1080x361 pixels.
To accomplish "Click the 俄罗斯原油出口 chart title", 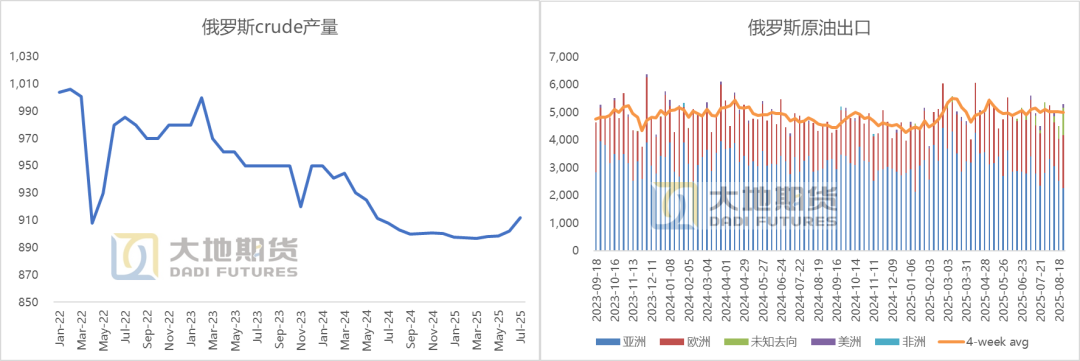I will pos(809,28).
